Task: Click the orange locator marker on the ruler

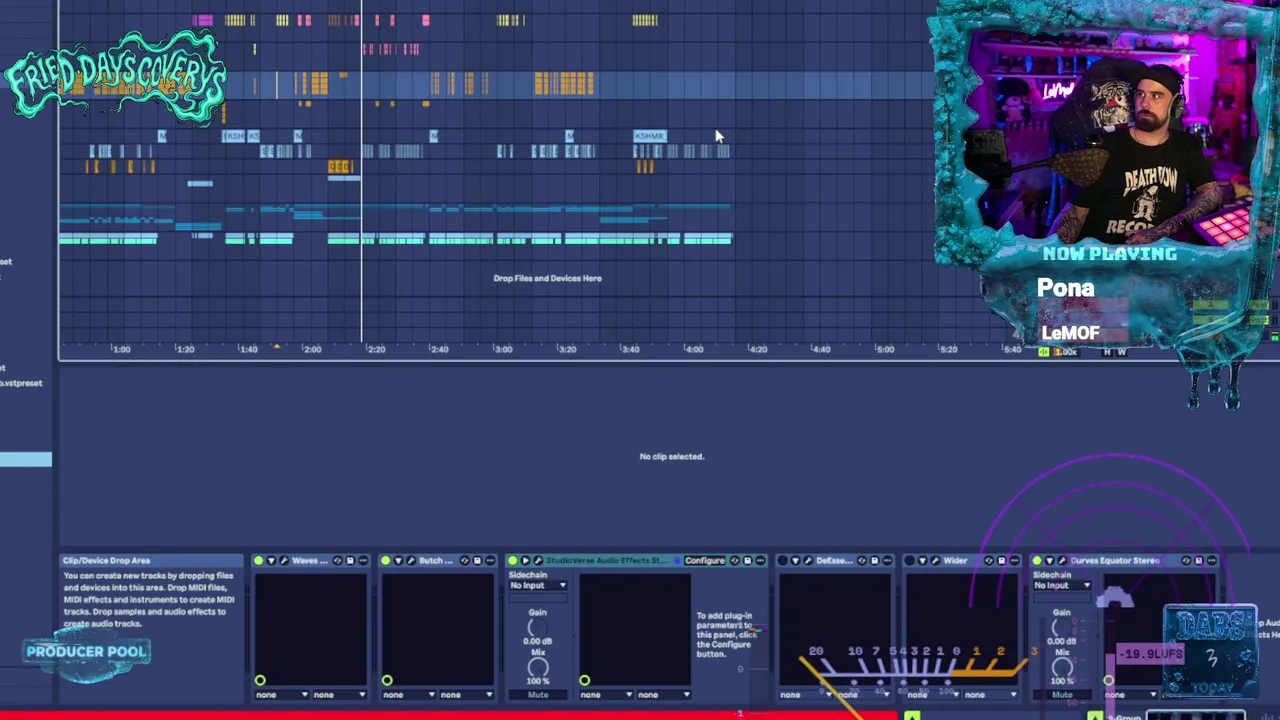Action: (277, 347)
